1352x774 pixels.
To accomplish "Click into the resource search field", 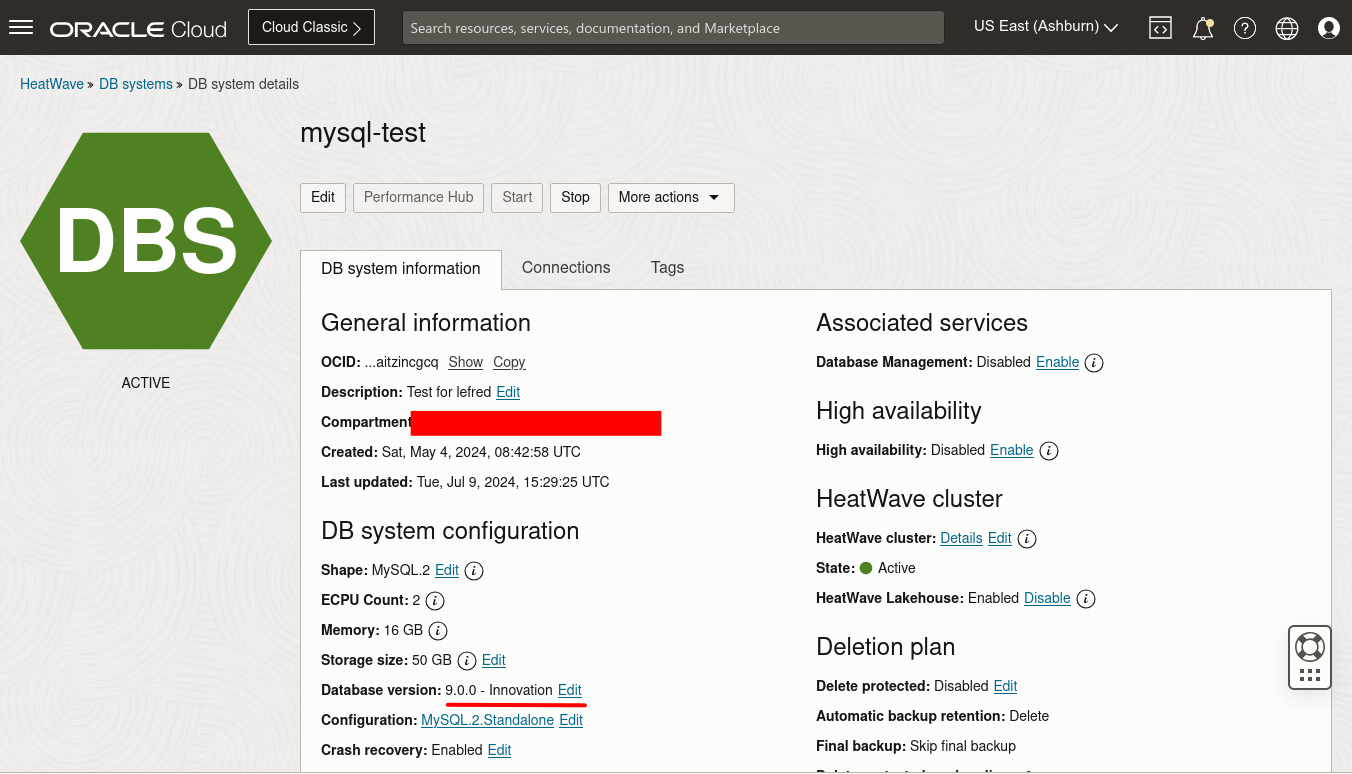I will coord(672,27).
